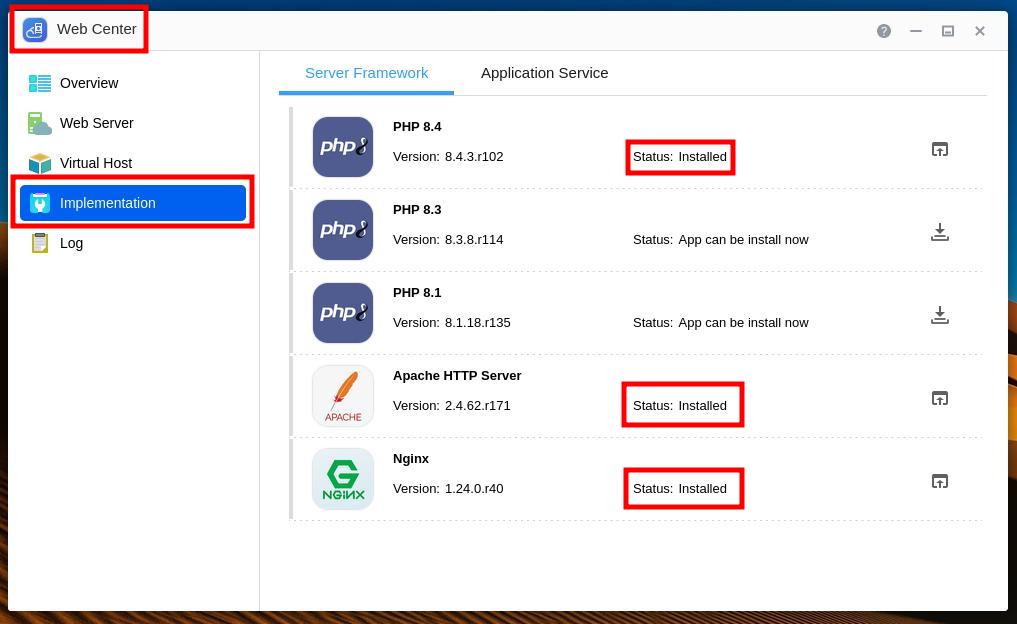Image resolution: width=1017 pixels, height=624 pixels.
Task: Install PHP 8.1 using the download icon
Action: pos(940,314)
